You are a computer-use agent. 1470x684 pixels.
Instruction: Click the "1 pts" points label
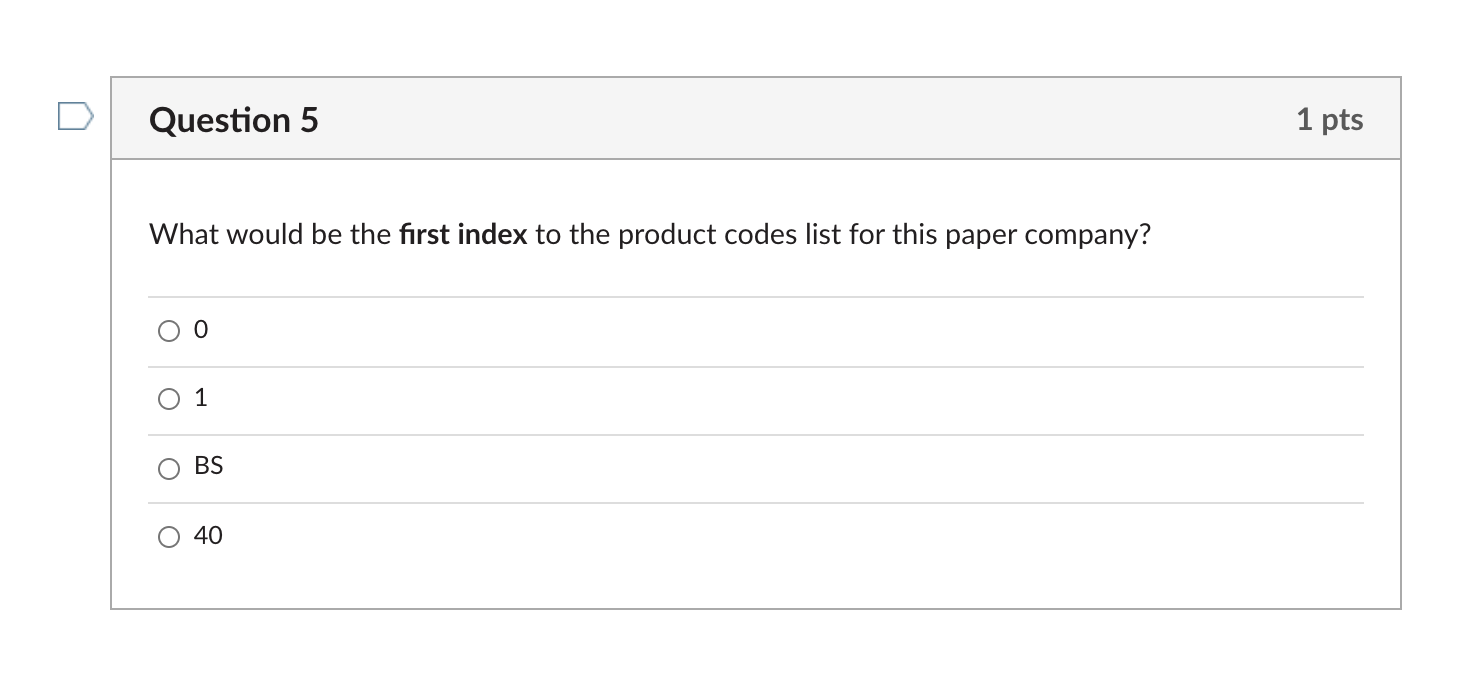click(x=1329, y=120)
